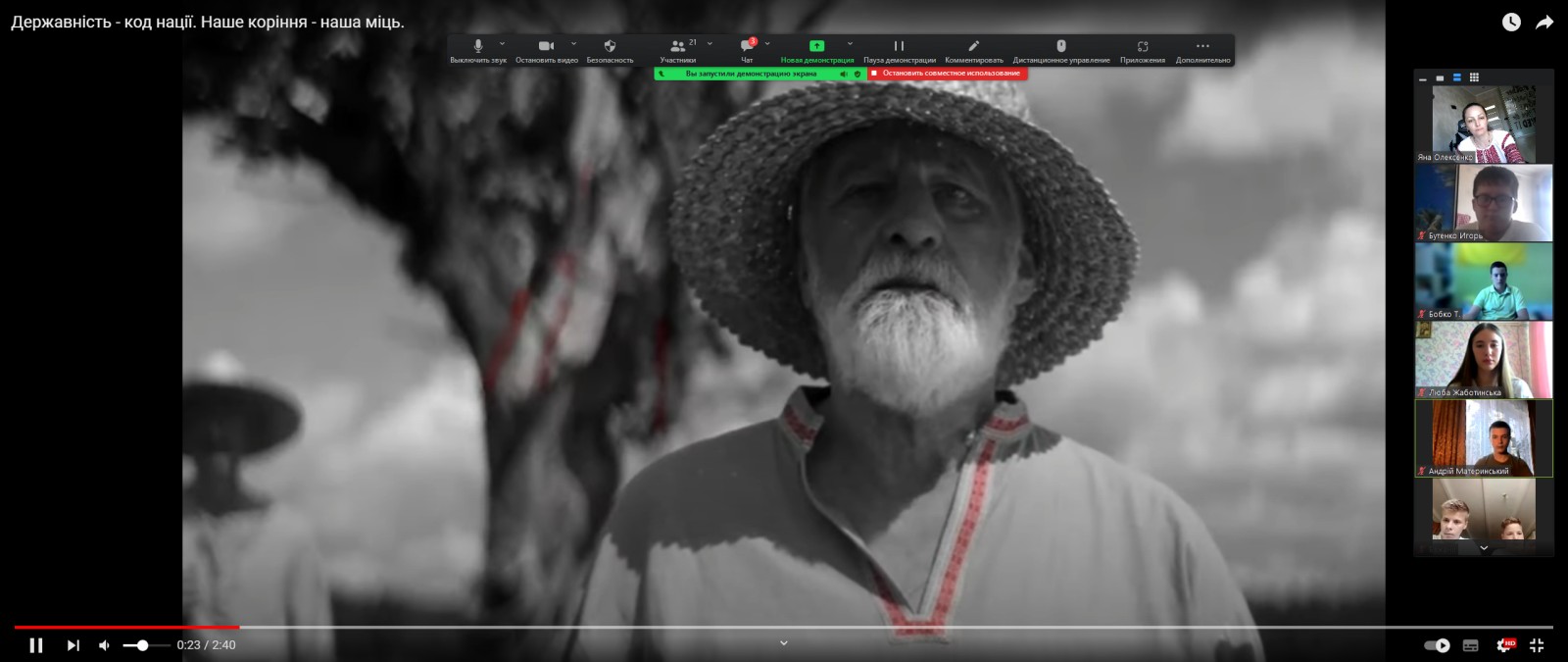Screen dimensions: 1568x662
Task: Open YouTube quality settings gear
Action: pos(1504,645)
